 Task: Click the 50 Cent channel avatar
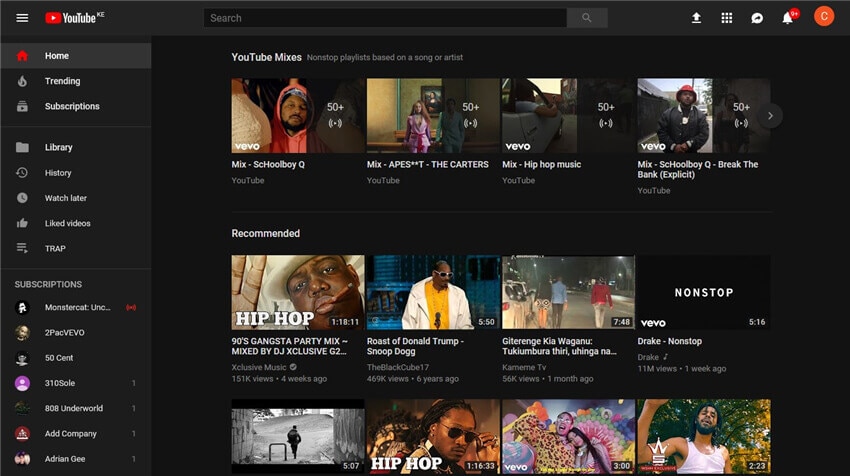[x=22, y=358]
